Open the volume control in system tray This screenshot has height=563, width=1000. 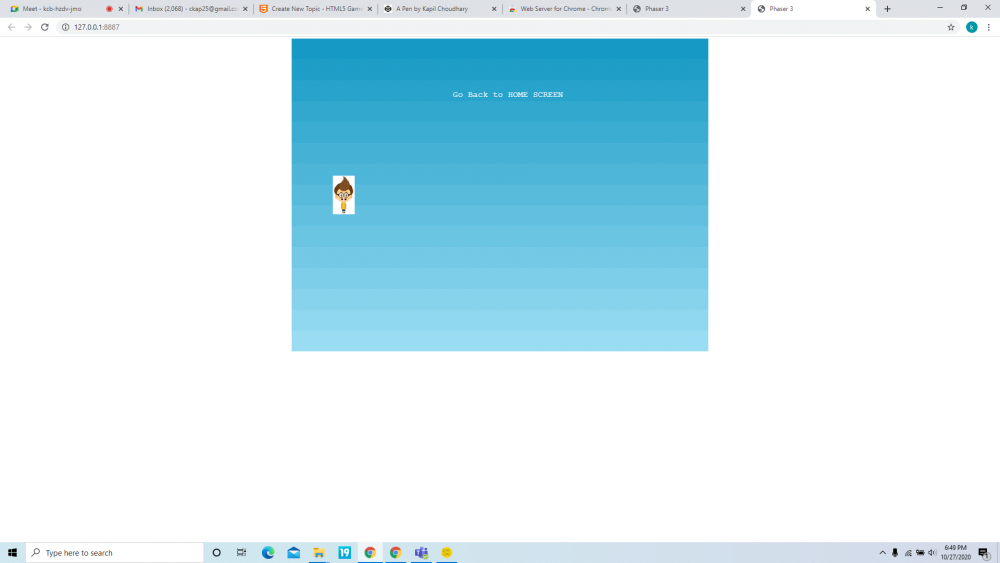(932, 553)
